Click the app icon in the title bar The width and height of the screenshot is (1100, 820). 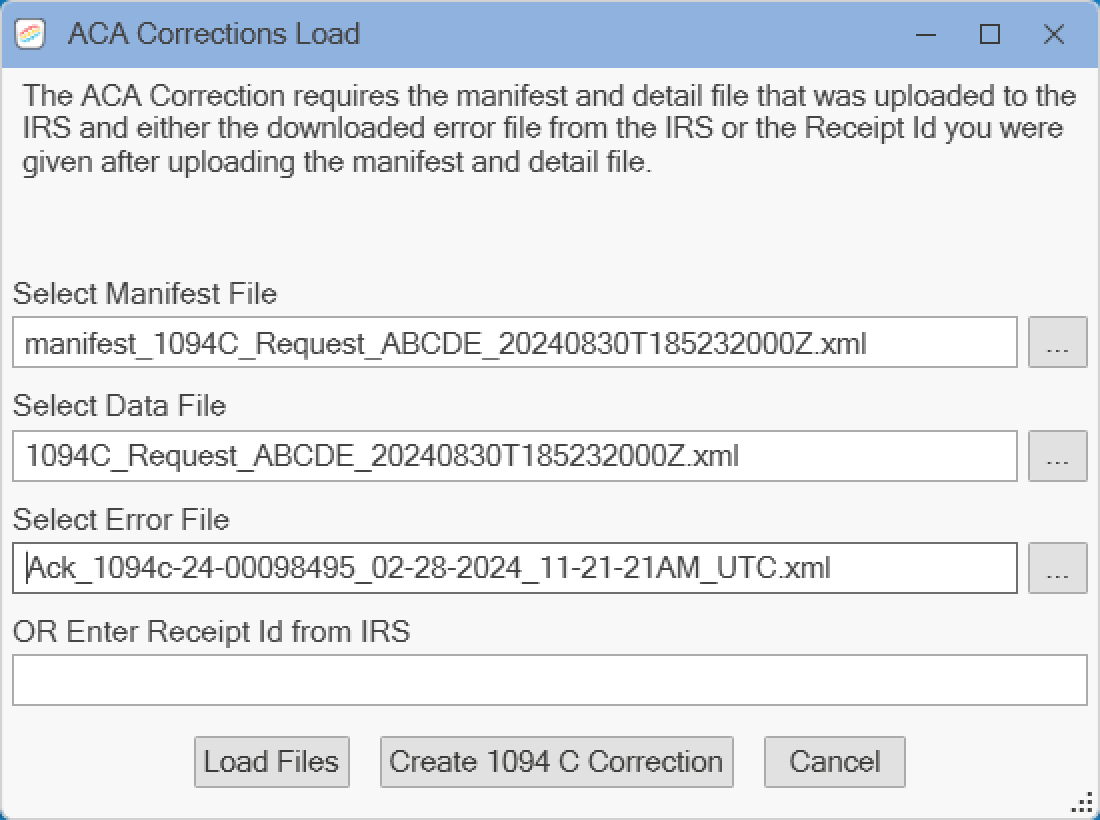pos(29,34)
